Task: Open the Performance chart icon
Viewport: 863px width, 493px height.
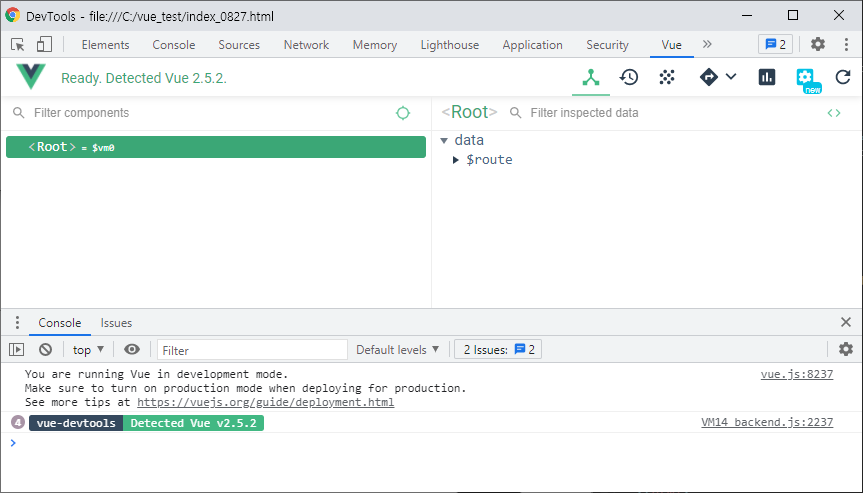Action: tap(767, 77)
